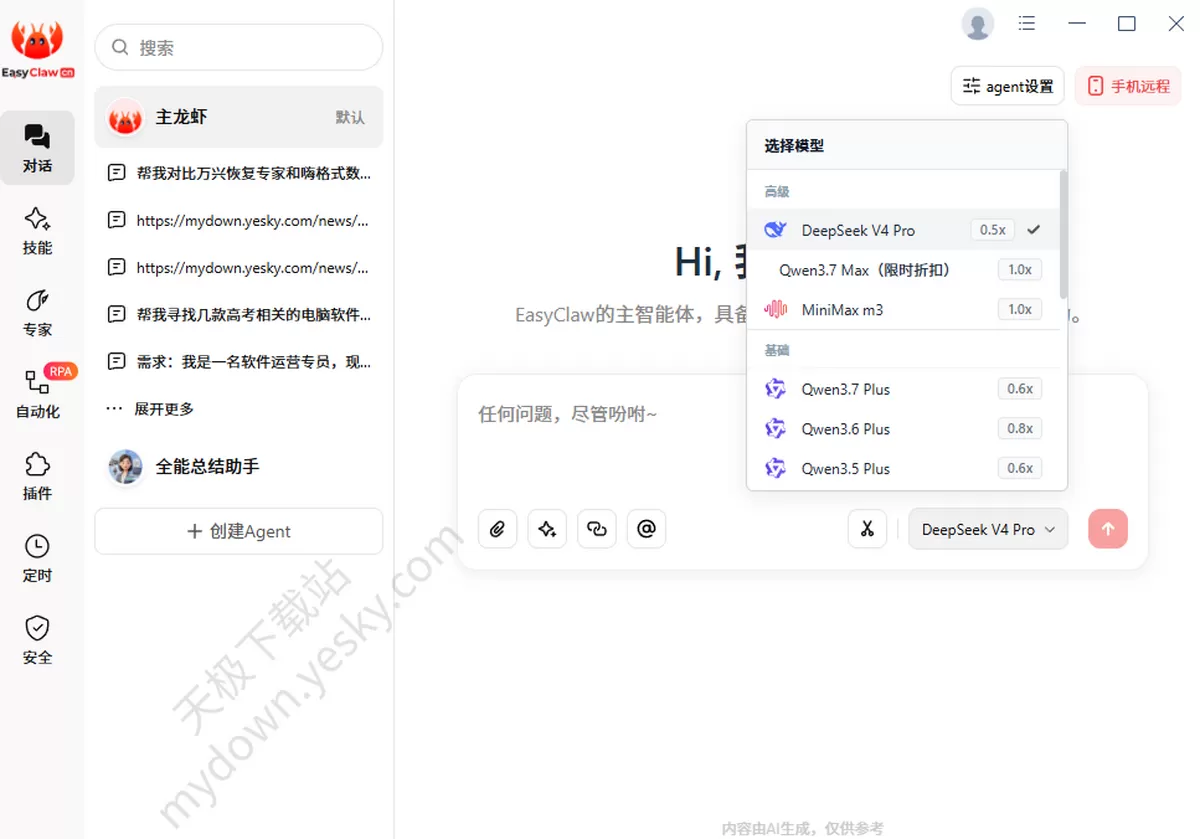Click the checkmark next to DeepSeek V4 Pro
Screen dimensions: 1200x839
(1034, 230)
